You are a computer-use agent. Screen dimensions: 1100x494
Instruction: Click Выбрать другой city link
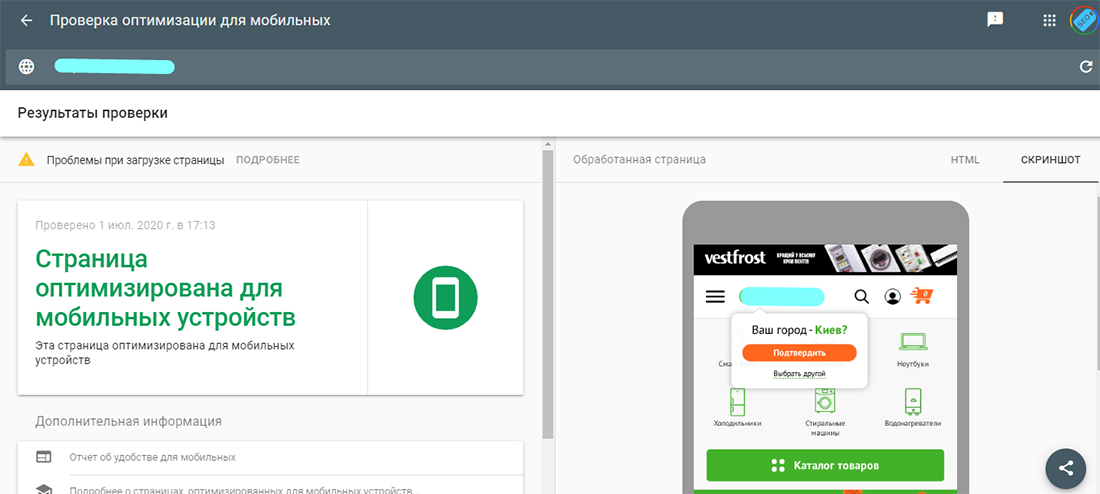(799, 374)
